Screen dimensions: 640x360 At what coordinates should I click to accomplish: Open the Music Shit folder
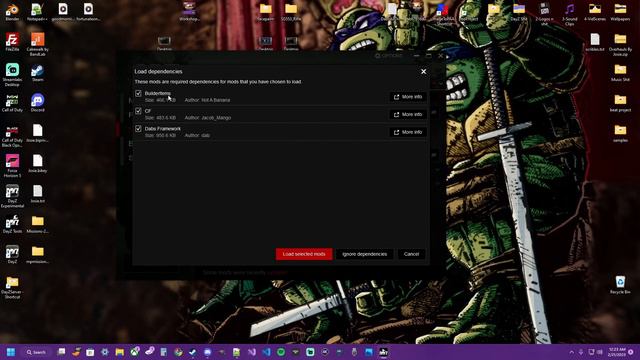point(620,73)
